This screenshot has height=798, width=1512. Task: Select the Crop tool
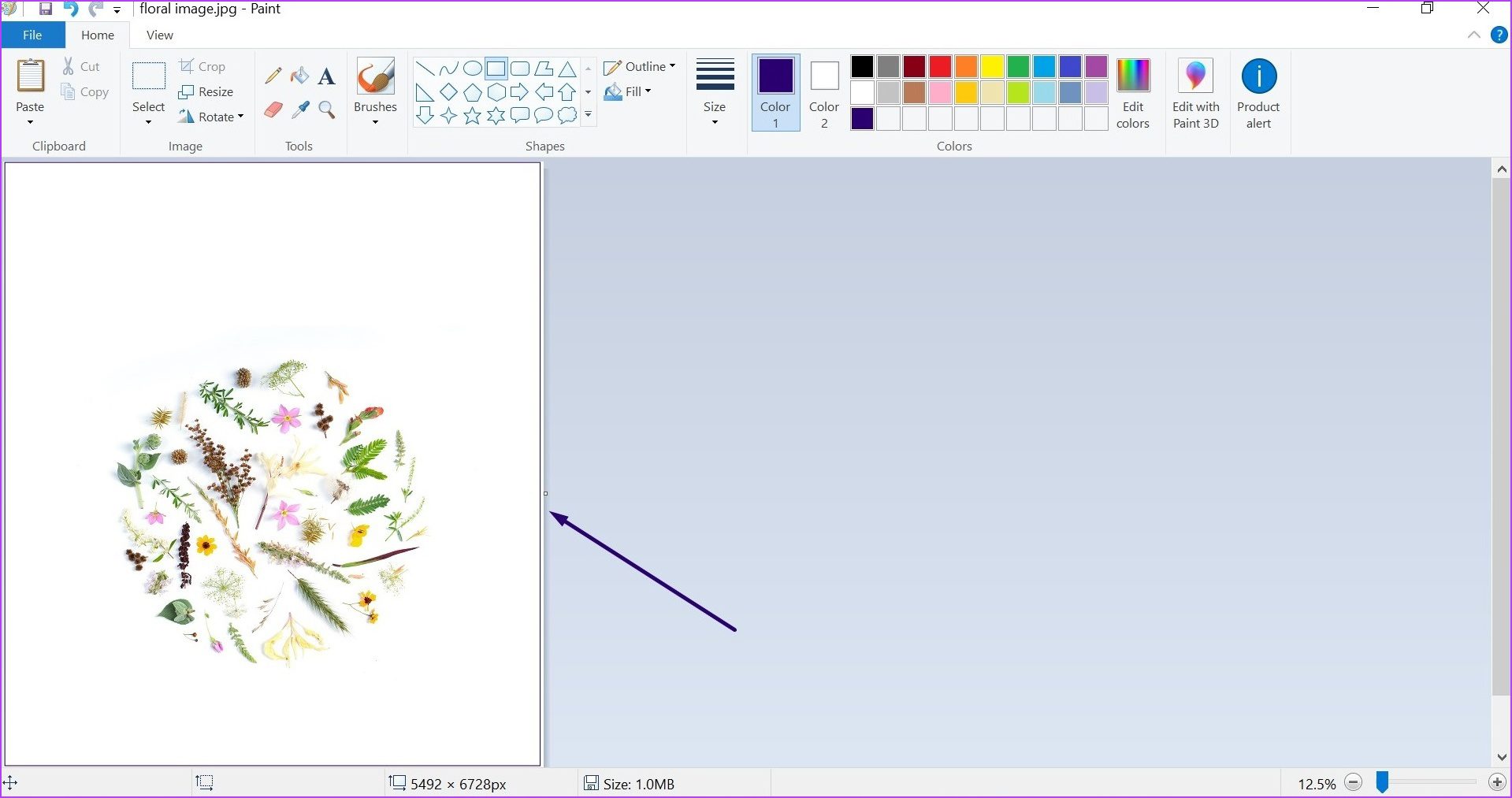pos(202,66)
